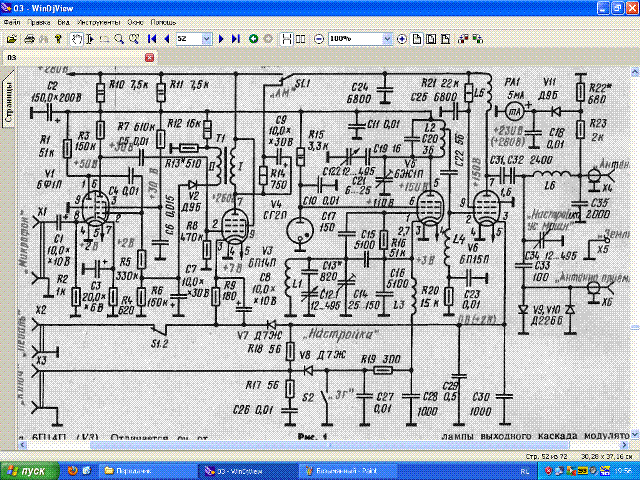This screenshot has width=640, height=480.
Task: Click the Zoom In plus icon
Action: [402, 39]
